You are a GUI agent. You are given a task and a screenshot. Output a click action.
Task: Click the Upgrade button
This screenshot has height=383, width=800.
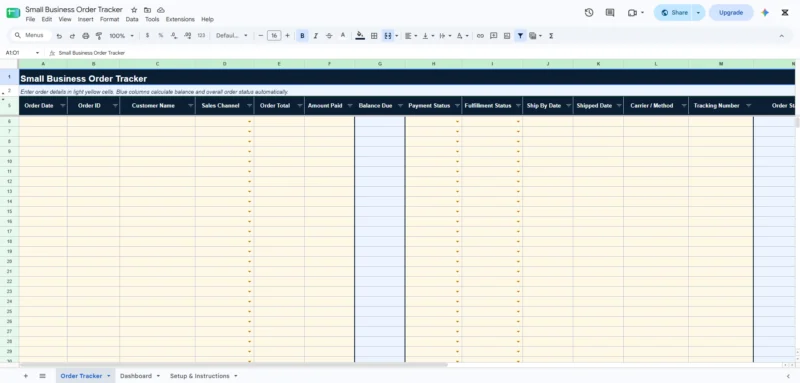pyautogui.click(x=731, y=13)
